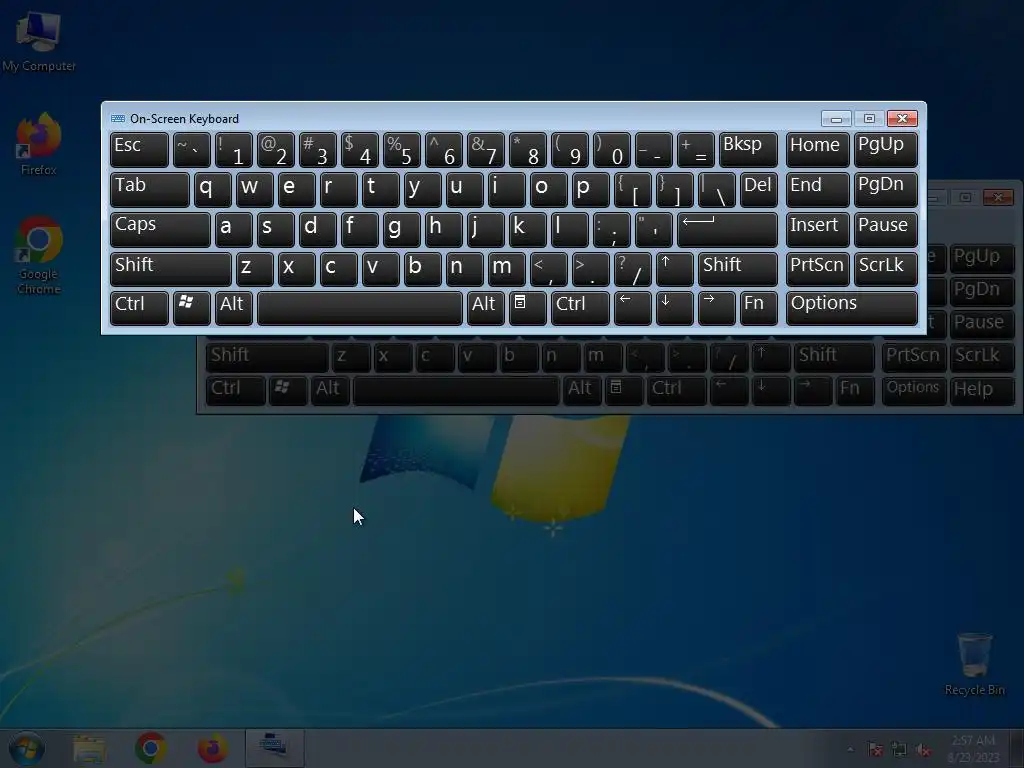The height and width of the screenshot is (768, 1024).
Task: Click the backslash key
Action: [x=716, y=189]
